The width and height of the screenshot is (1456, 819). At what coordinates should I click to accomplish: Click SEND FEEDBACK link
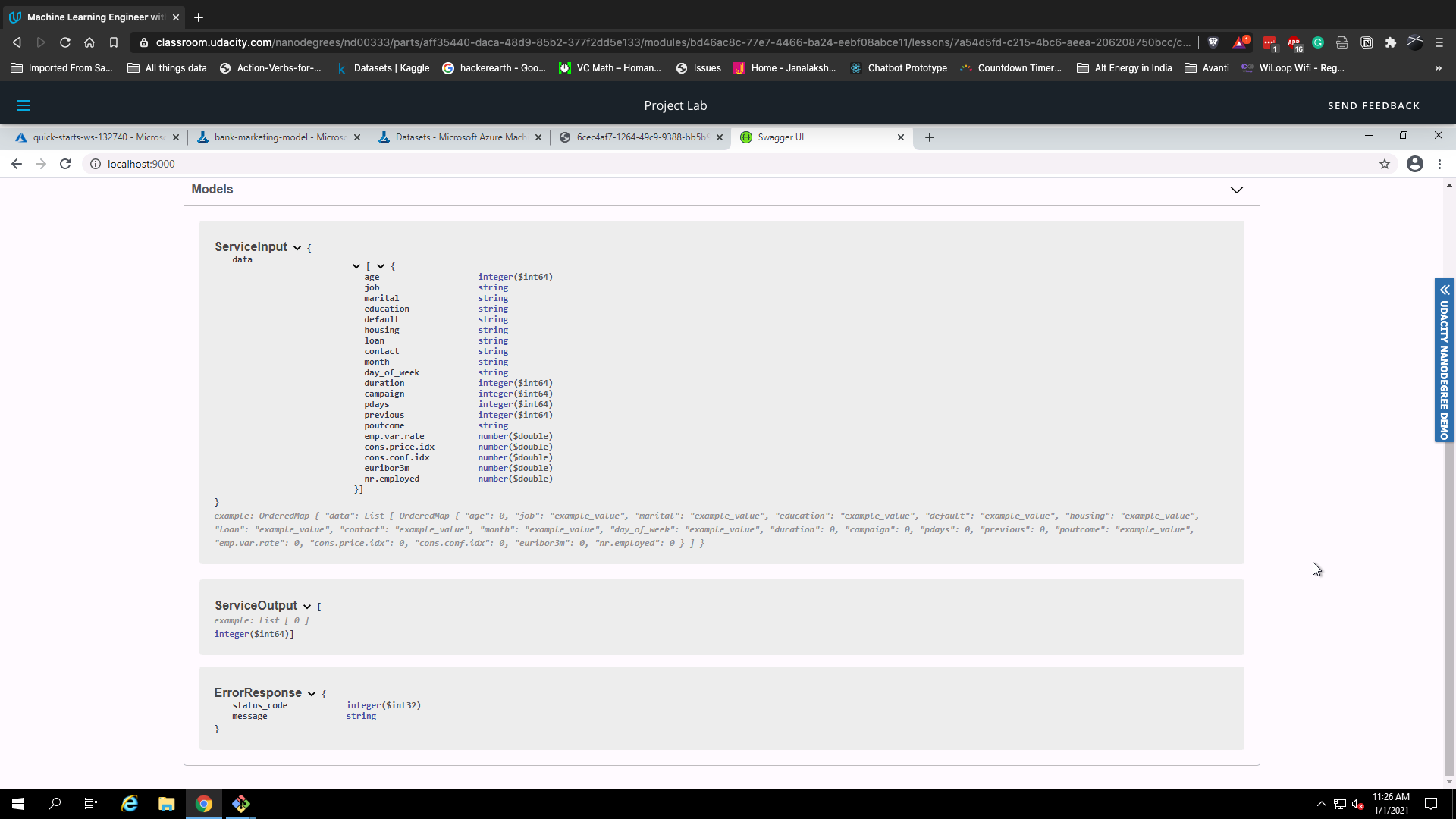click(x=1373, y=105)
